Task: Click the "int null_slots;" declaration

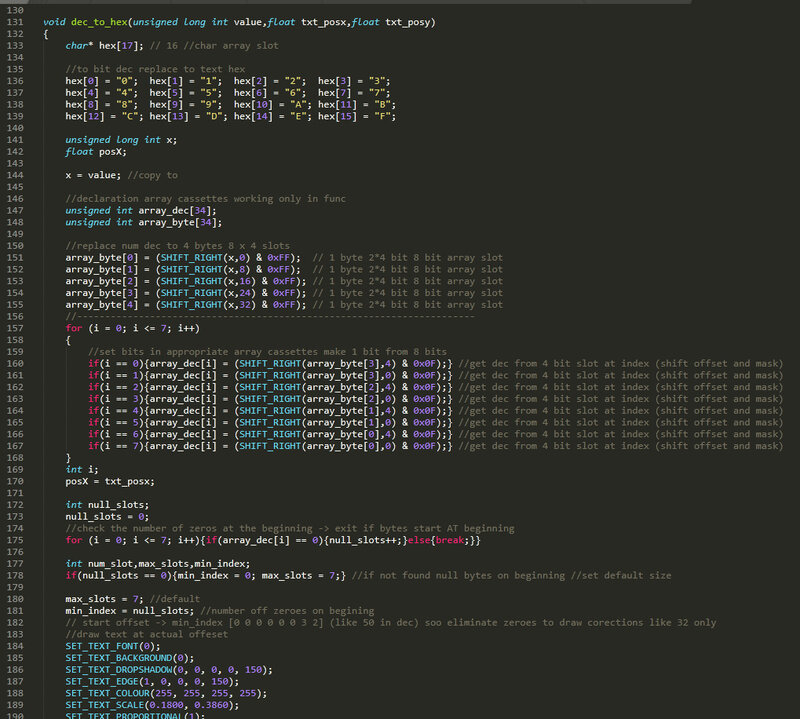Action: point(107,504)
